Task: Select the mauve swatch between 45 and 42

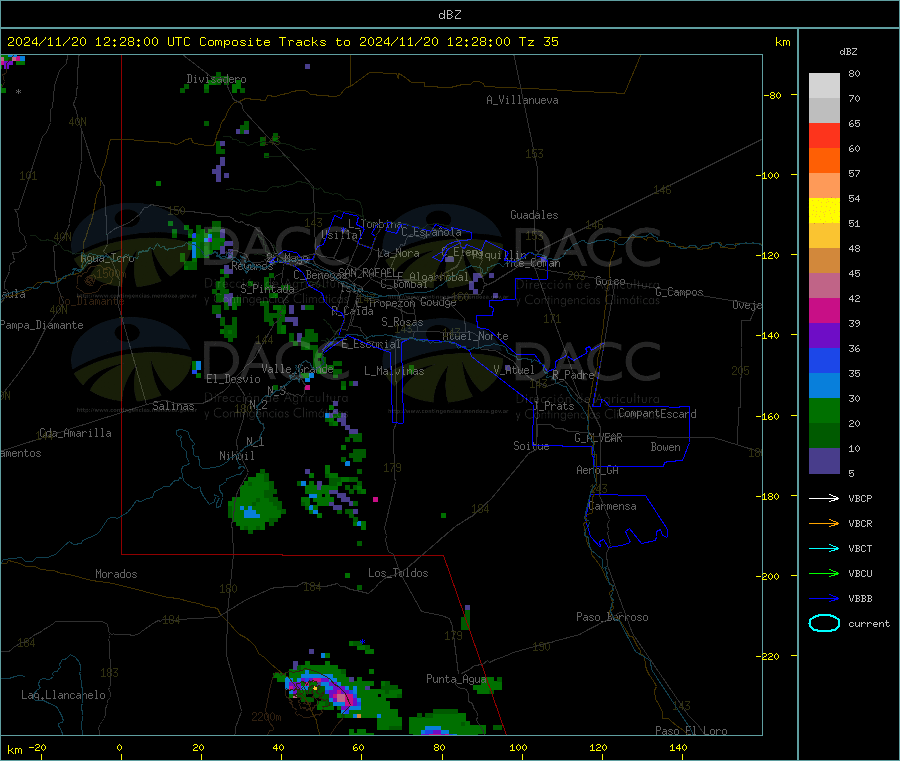Action: coord(824,285)
